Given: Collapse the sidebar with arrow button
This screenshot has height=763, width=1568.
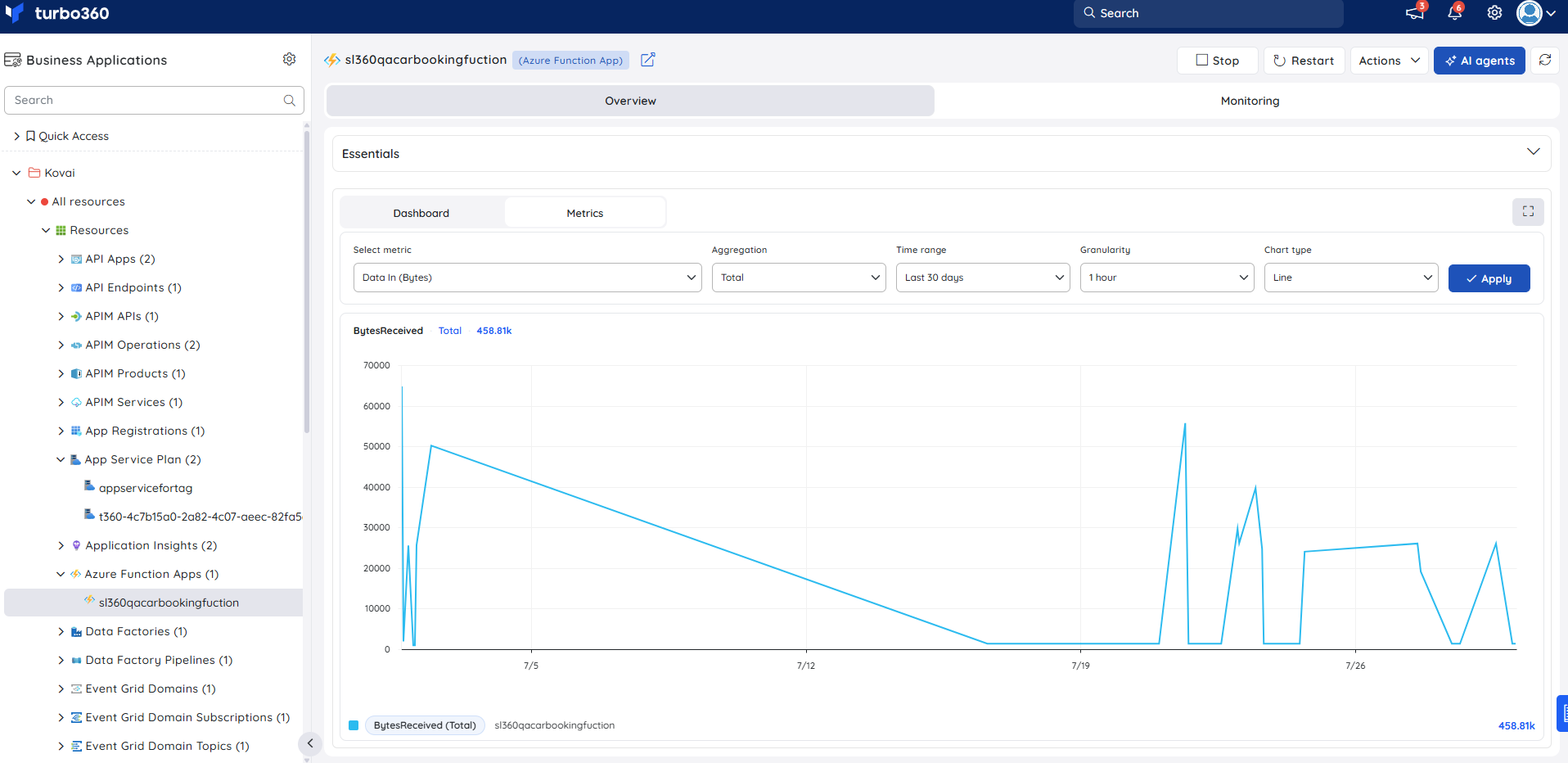Looking at the screenshot, I should (309, 743).
